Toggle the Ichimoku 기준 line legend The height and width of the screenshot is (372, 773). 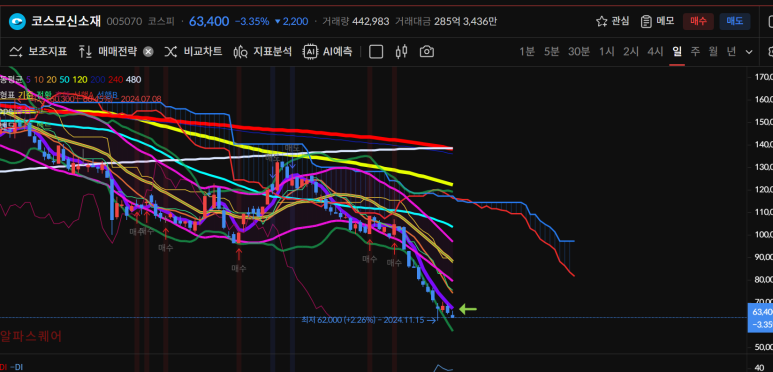tap(25, 95)
